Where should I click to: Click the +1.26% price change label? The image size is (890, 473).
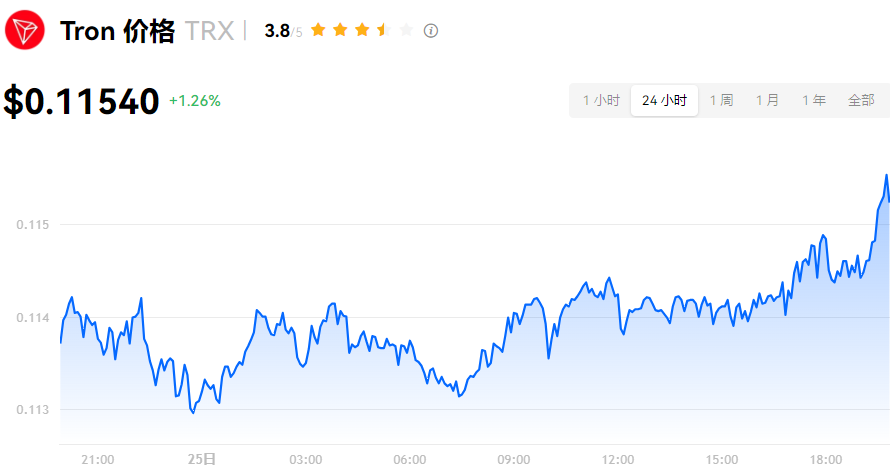195,101
